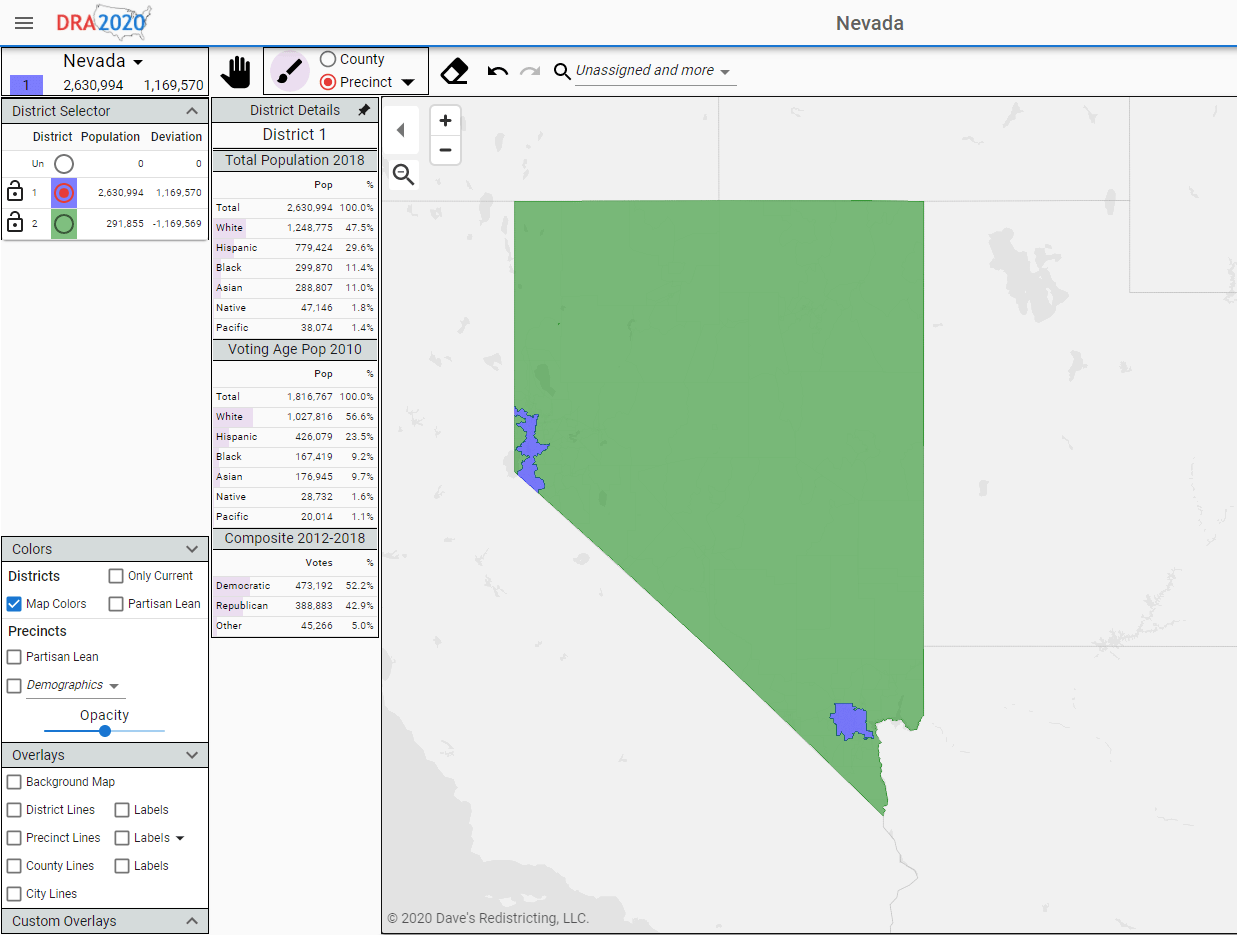Undo the last map edit

coord(497,71)
